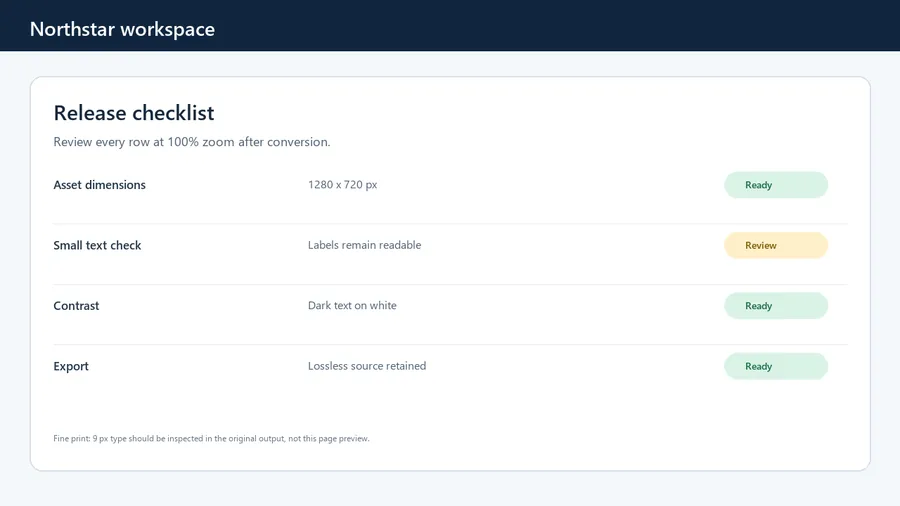Click the Ready badge for Asset dimensions

[x=776, y=185]
